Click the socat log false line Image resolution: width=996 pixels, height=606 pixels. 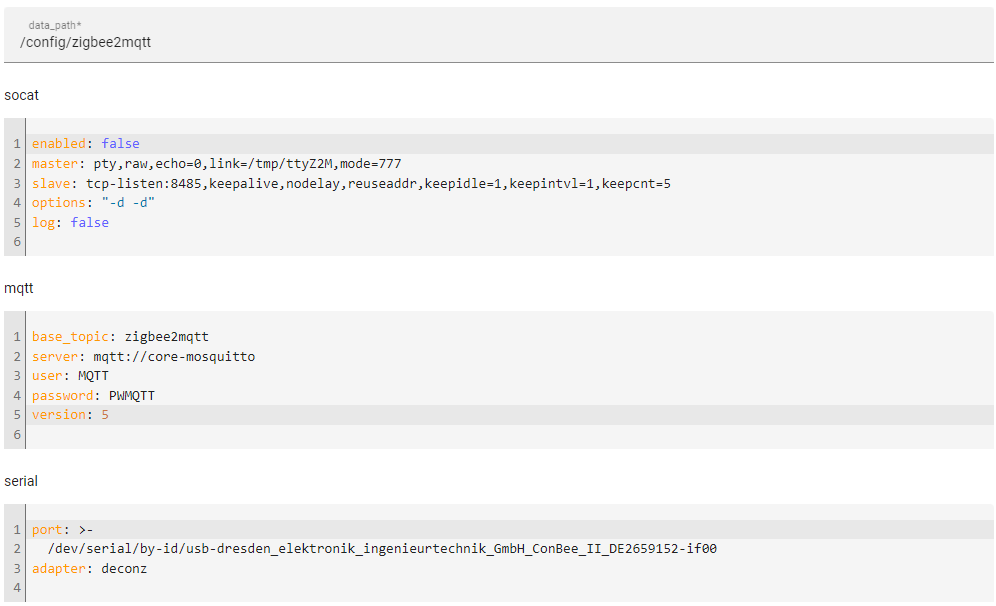tap(510, 222)
